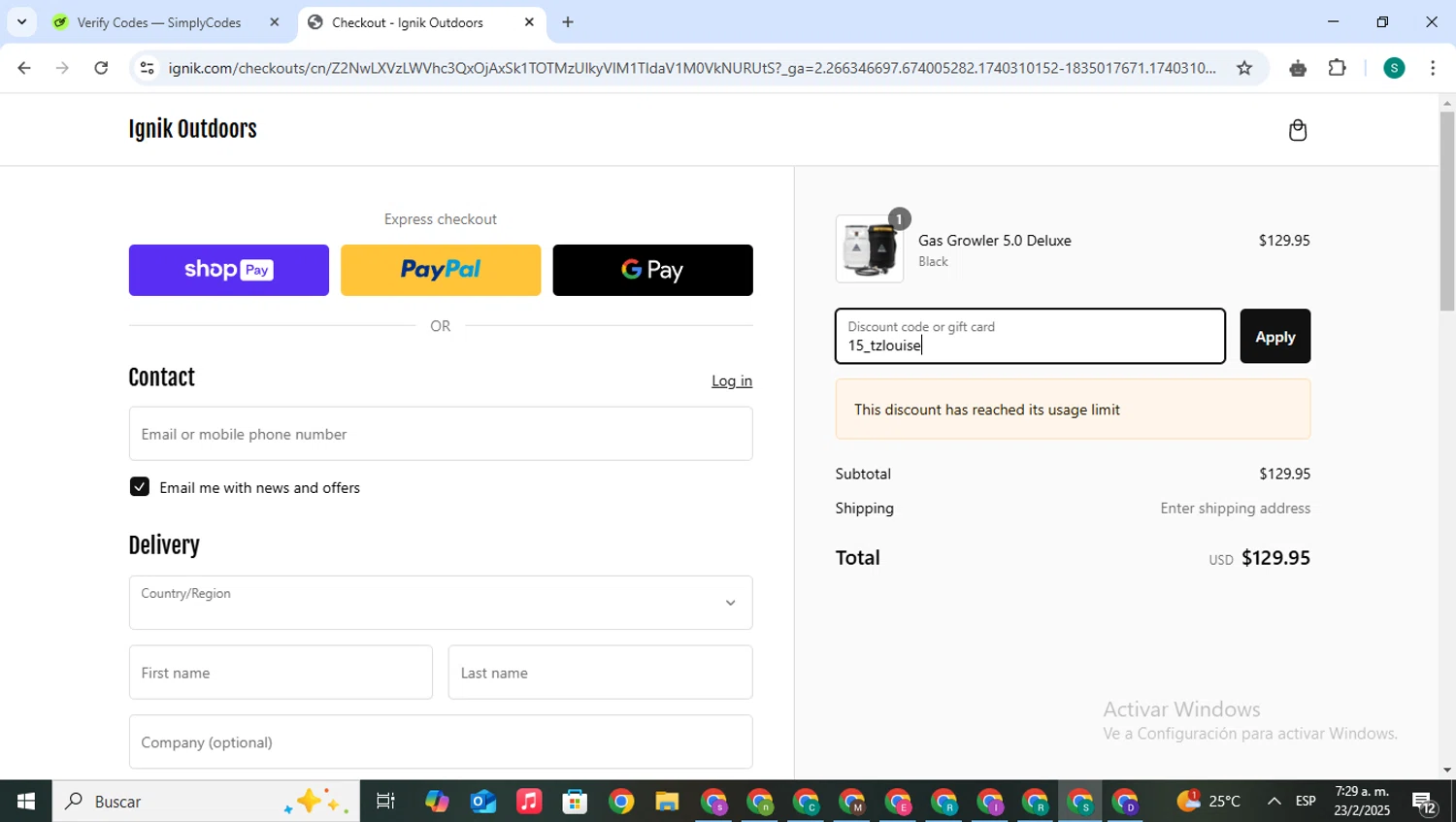1456x822 pixels.
Task: Switch the ESP keyboard language indicator
Action: [1306, 802]
